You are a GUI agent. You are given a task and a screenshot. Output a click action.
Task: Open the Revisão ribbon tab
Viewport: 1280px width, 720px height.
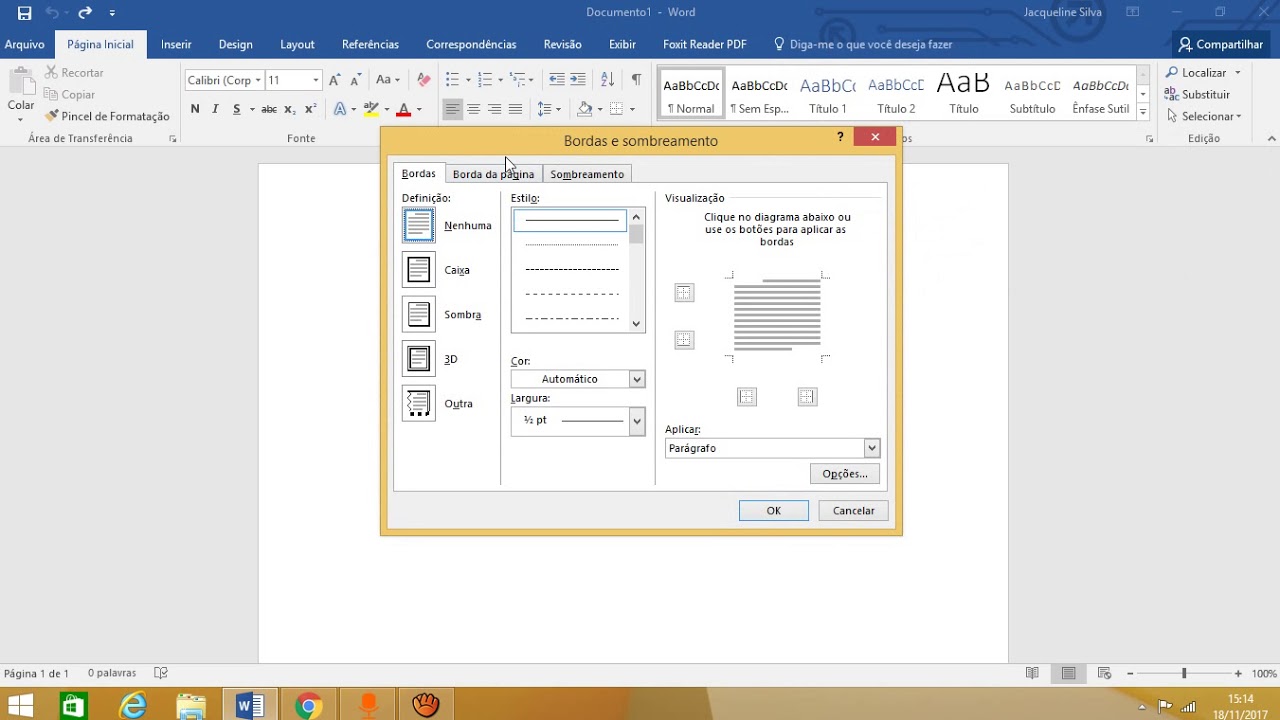(x=563, y=44)
